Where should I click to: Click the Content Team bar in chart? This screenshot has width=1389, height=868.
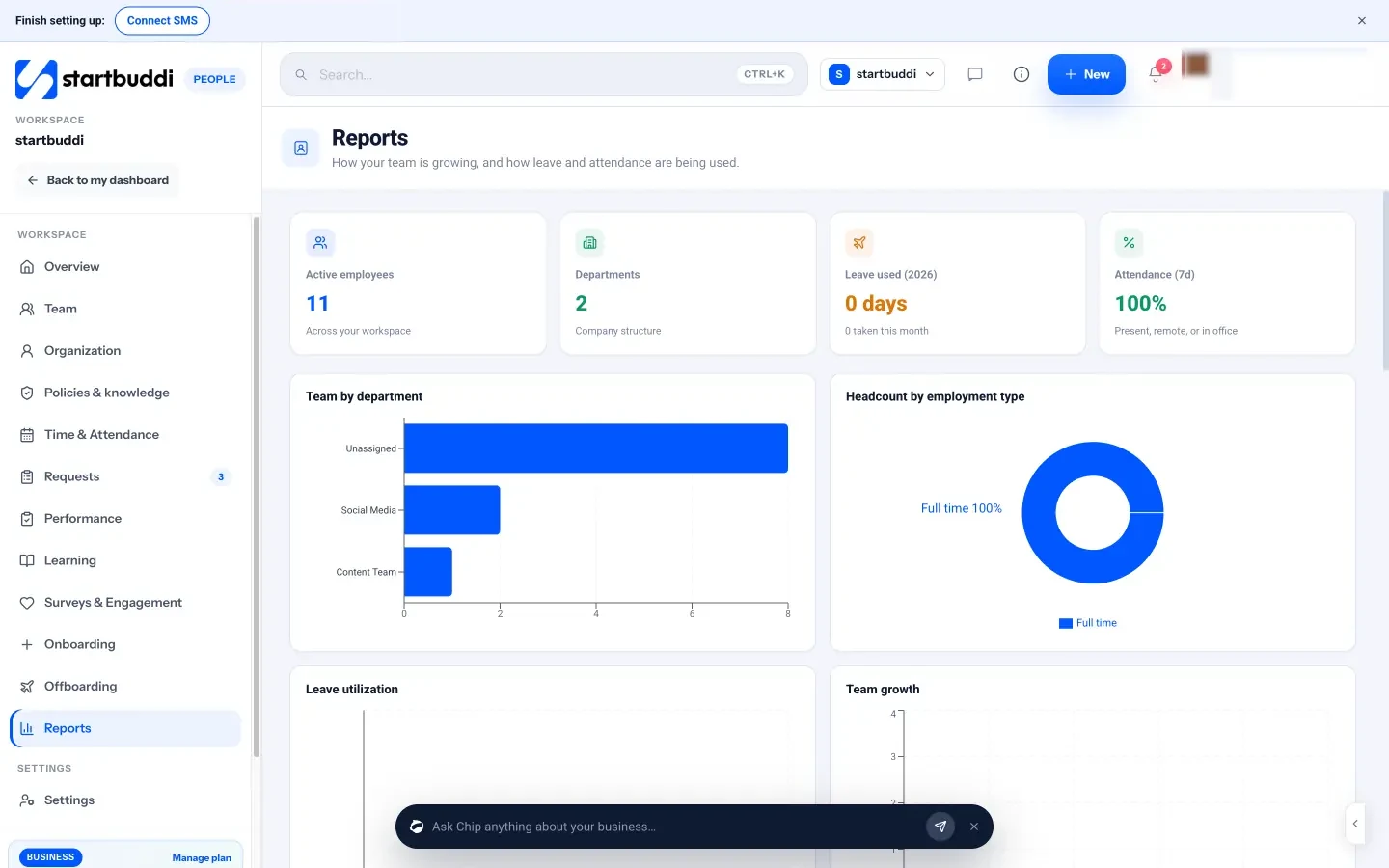[x=428, y=572]
